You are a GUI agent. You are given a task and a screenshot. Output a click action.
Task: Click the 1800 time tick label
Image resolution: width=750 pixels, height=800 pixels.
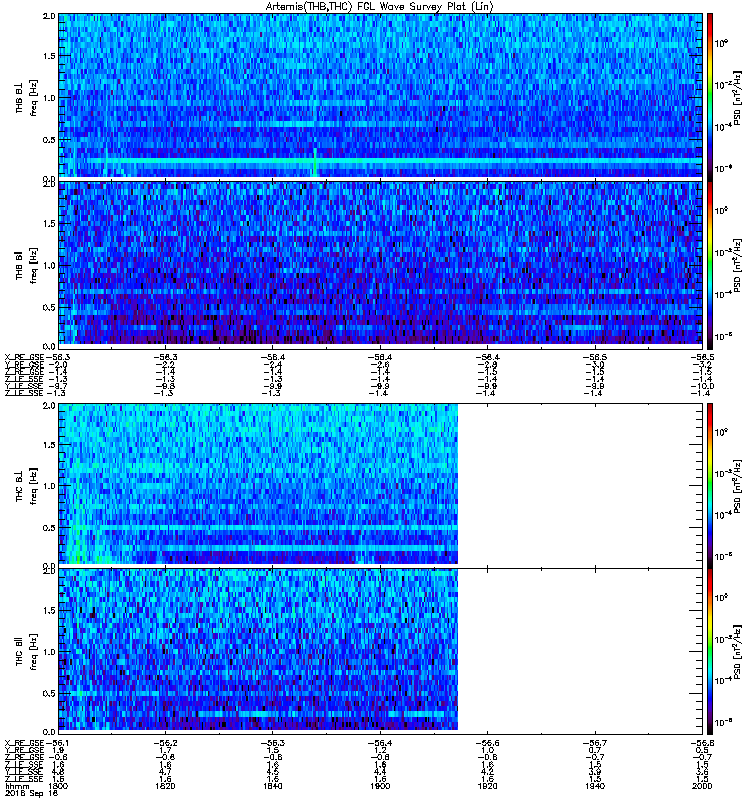(58, 786)
